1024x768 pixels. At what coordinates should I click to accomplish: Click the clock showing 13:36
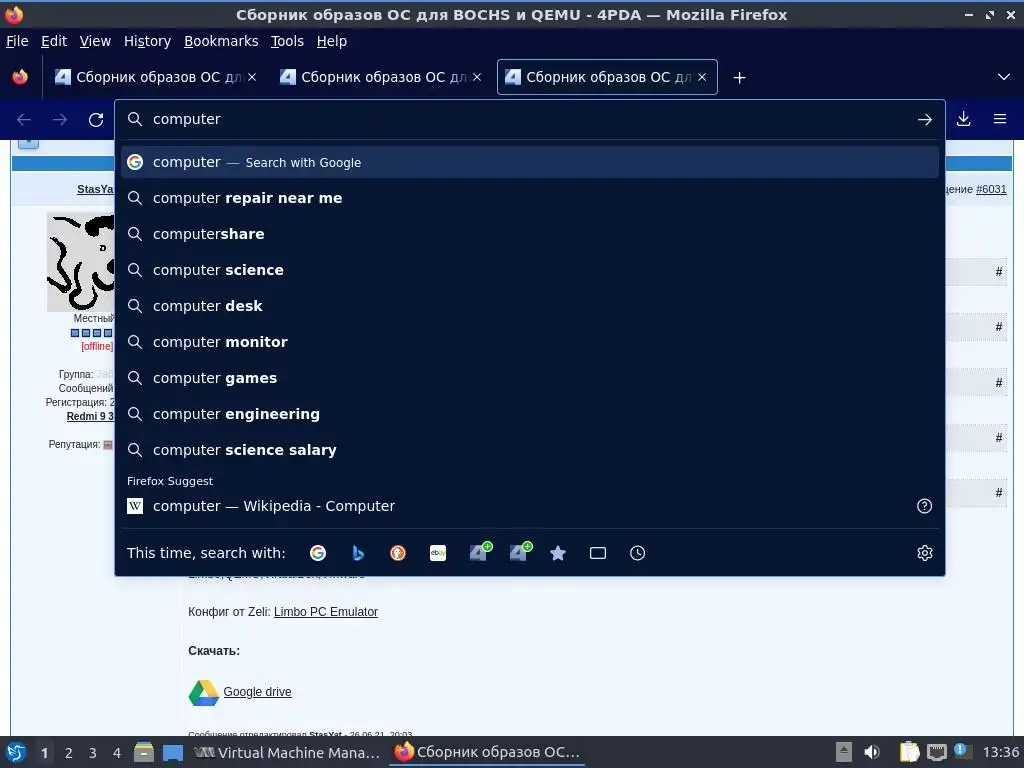(1000, 752)
